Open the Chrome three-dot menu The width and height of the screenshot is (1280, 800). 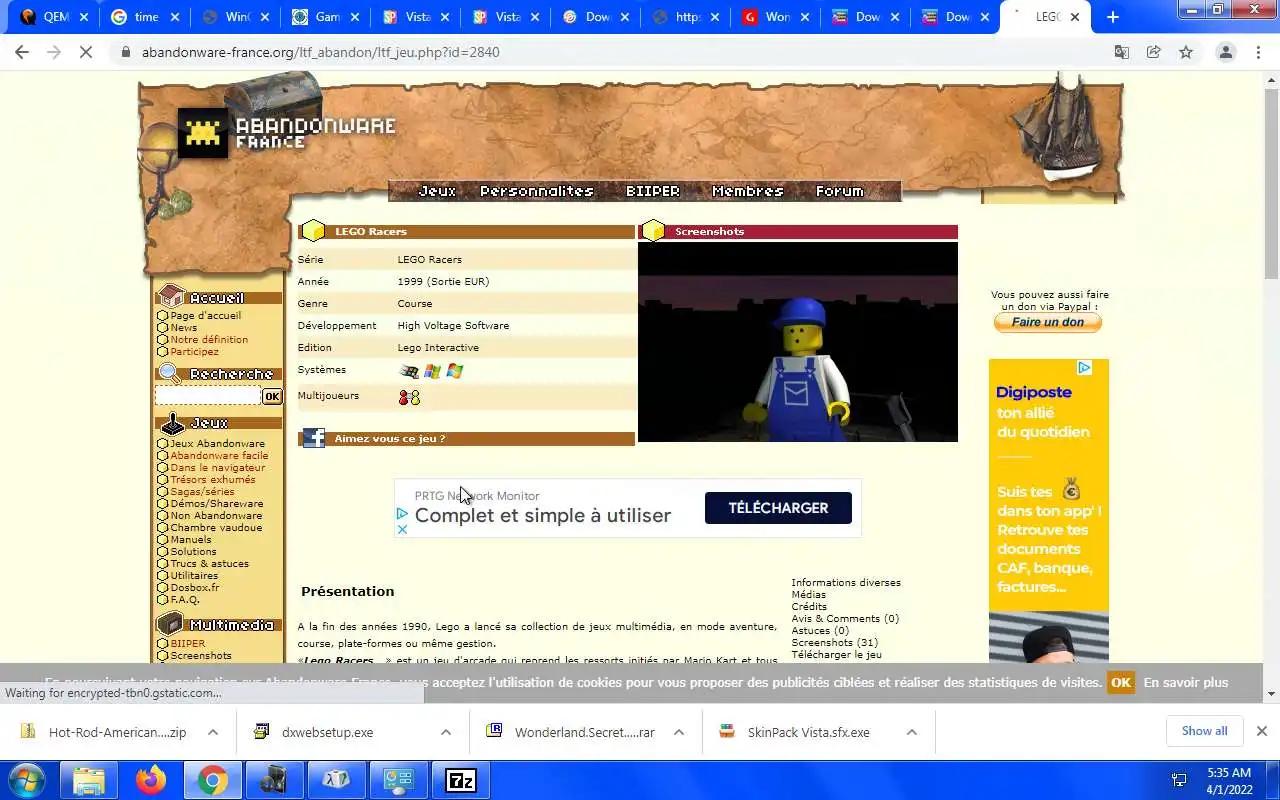coord(1259,52)
